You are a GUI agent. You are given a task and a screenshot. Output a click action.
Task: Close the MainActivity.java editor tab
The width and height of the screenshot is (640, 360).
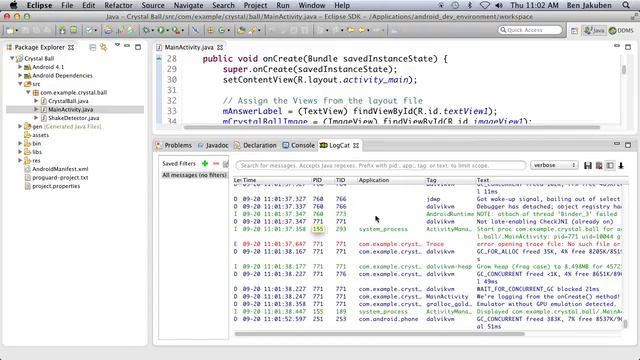tap(220, 48)
